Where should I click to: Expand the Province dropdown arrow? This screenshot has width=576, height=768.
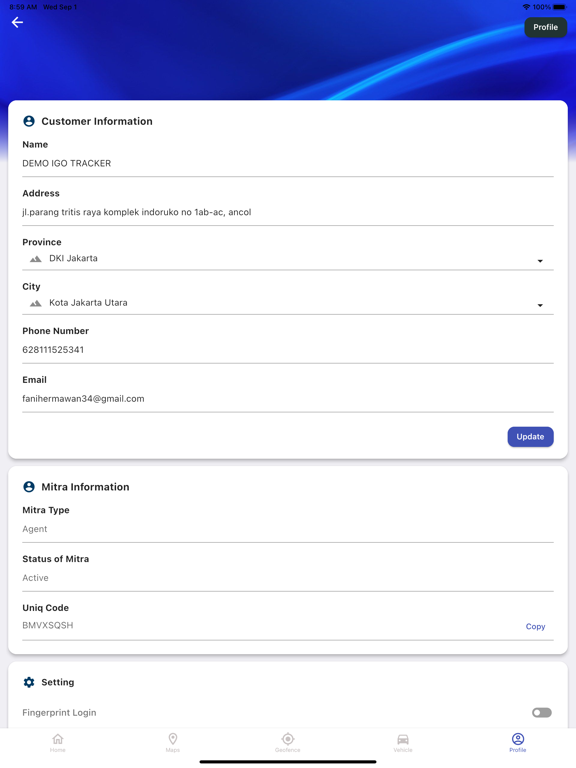(540, 261)
